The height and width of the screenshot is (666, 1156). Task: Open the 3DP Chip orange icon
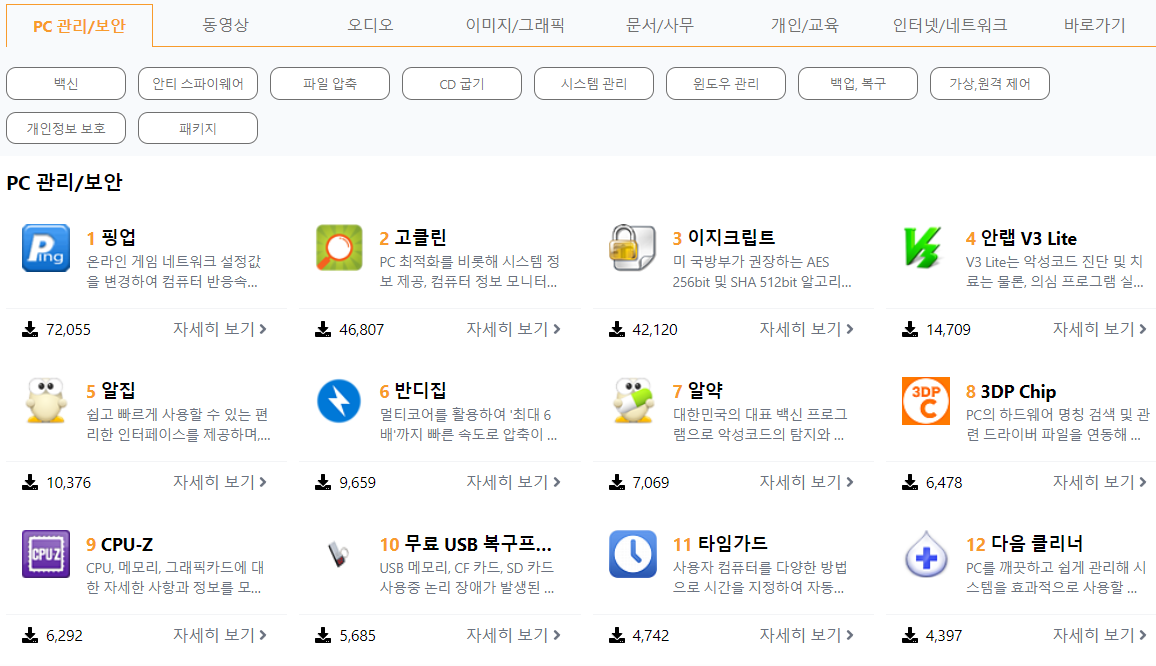925,401
